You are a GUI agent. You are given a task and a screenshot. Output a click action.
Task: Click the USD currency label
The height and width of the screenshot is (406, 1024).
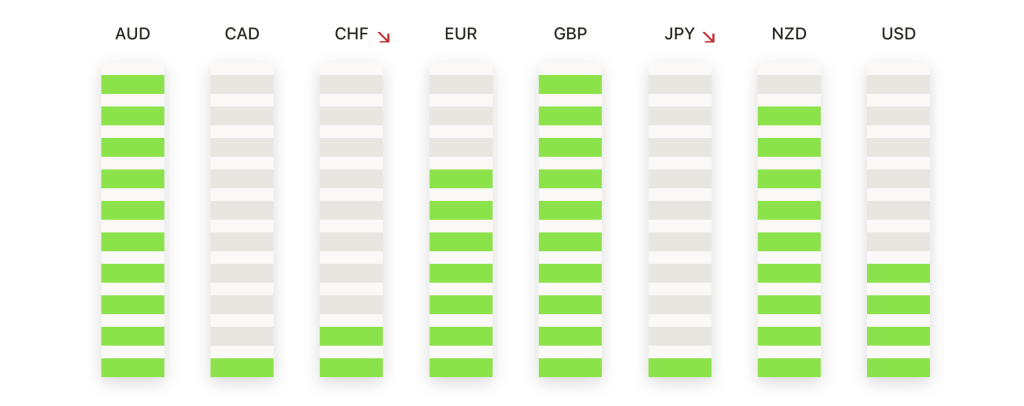pos(899,34)
